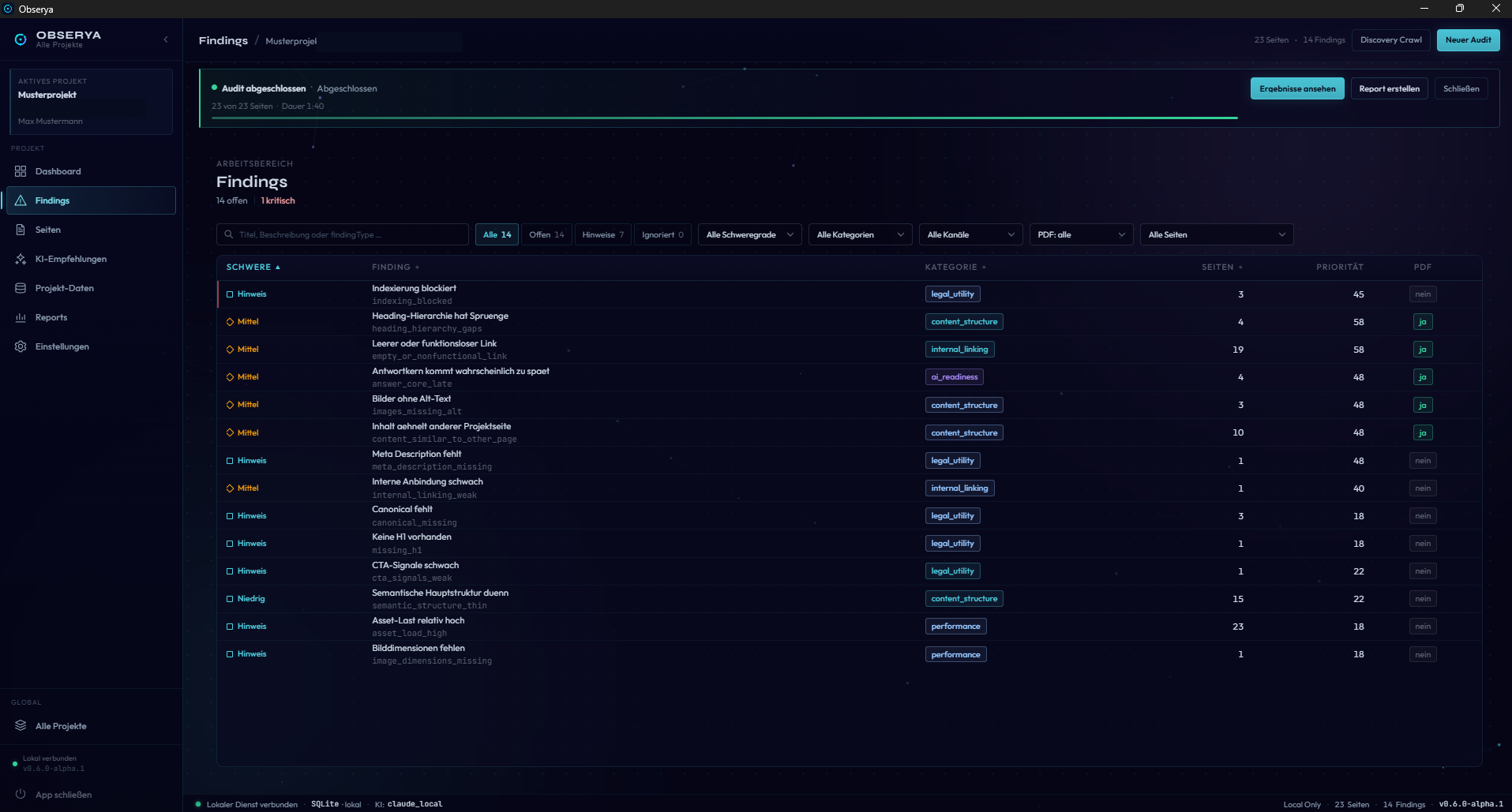Click the App schließen power icon
Image resolution: width=1512 pixels, height=812 pixels.
(21, 794)
